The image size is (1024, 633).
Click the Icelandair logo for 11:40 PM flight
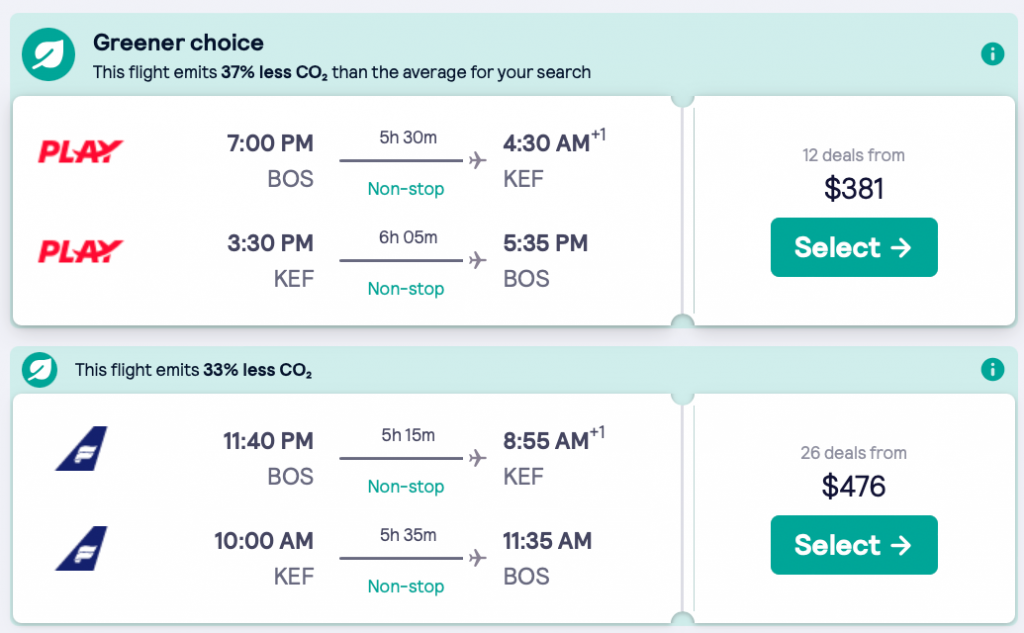[81, 448]
